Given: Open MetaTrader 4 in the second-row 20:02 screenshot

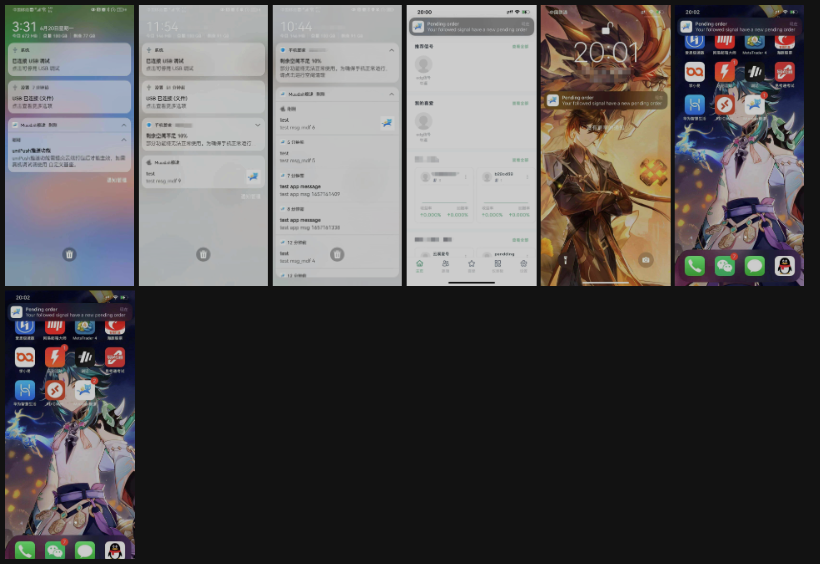Looking at the screenshot, I should pyautogui.click(x=85, y=328).
